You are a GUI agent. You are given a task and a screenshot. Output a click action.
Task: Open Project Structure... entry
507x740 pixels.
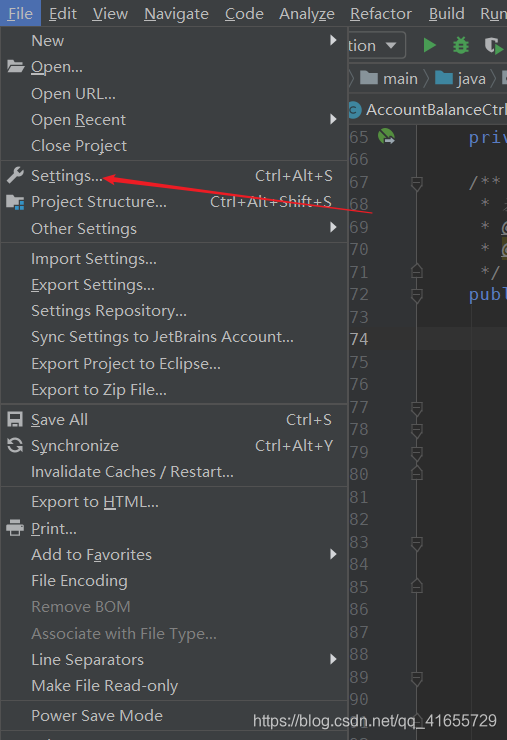coord(174,202)
